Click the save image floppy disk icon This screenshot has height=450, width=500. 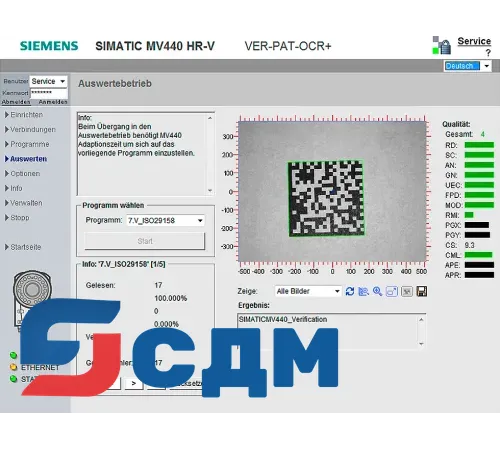tap(422, 291)
